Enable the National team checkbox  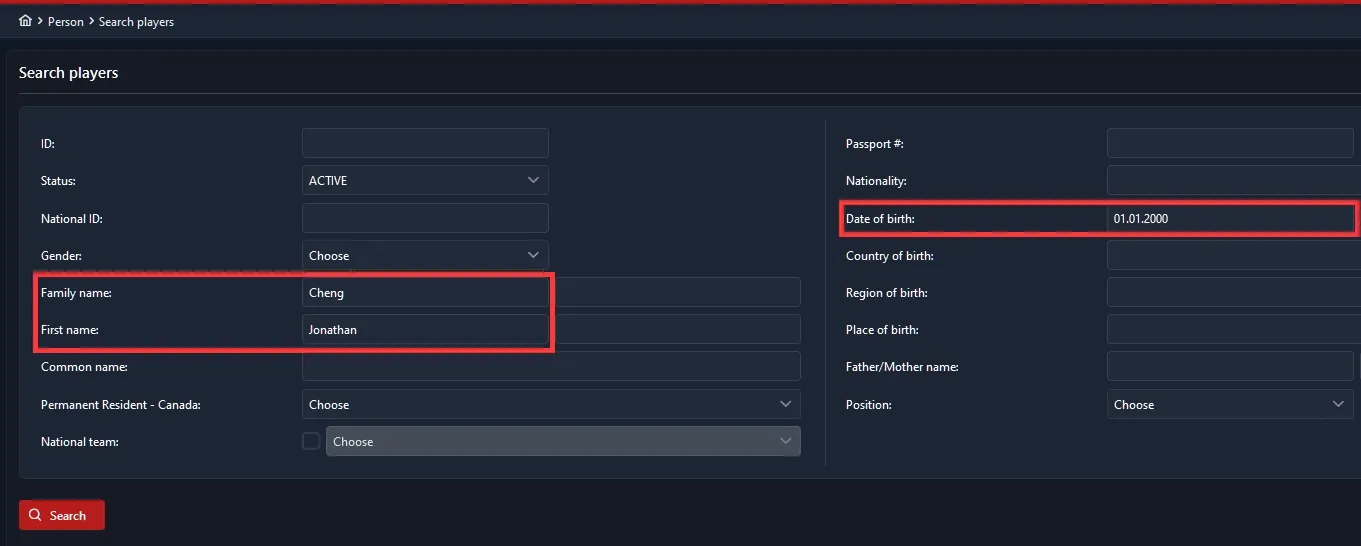pos(311,441)
